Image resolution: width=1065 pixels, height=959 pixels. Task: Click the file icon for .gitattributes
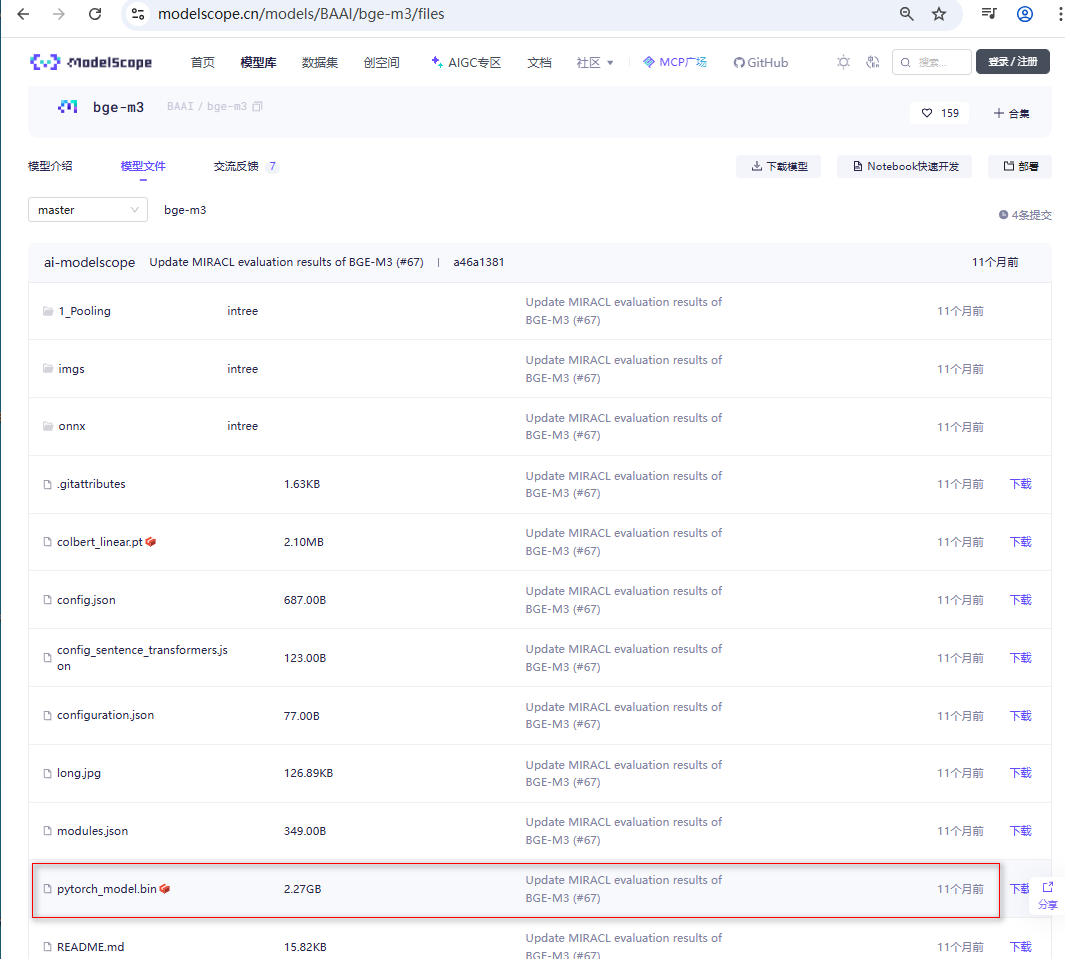pyautogui.click(x=48, y=484)
